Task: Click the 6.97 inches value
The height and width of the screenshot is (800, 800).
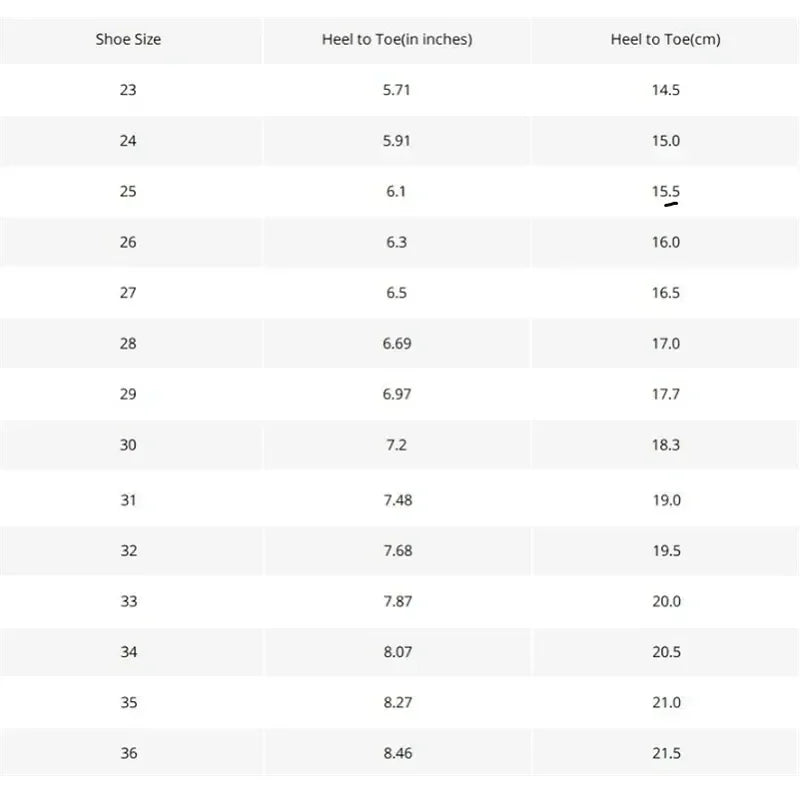Action: pyautogui.click(x=396, y=394)
